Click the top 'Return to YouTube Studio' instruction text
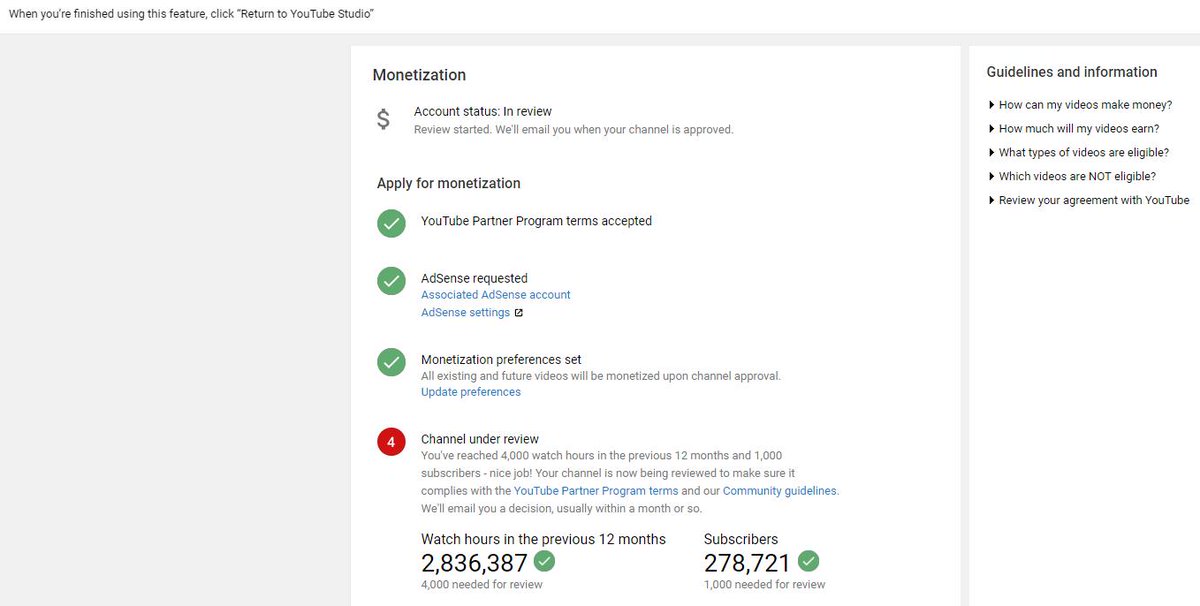This screenshot has width=1200, height=606. pyautogui.click(x=192, y=15)
